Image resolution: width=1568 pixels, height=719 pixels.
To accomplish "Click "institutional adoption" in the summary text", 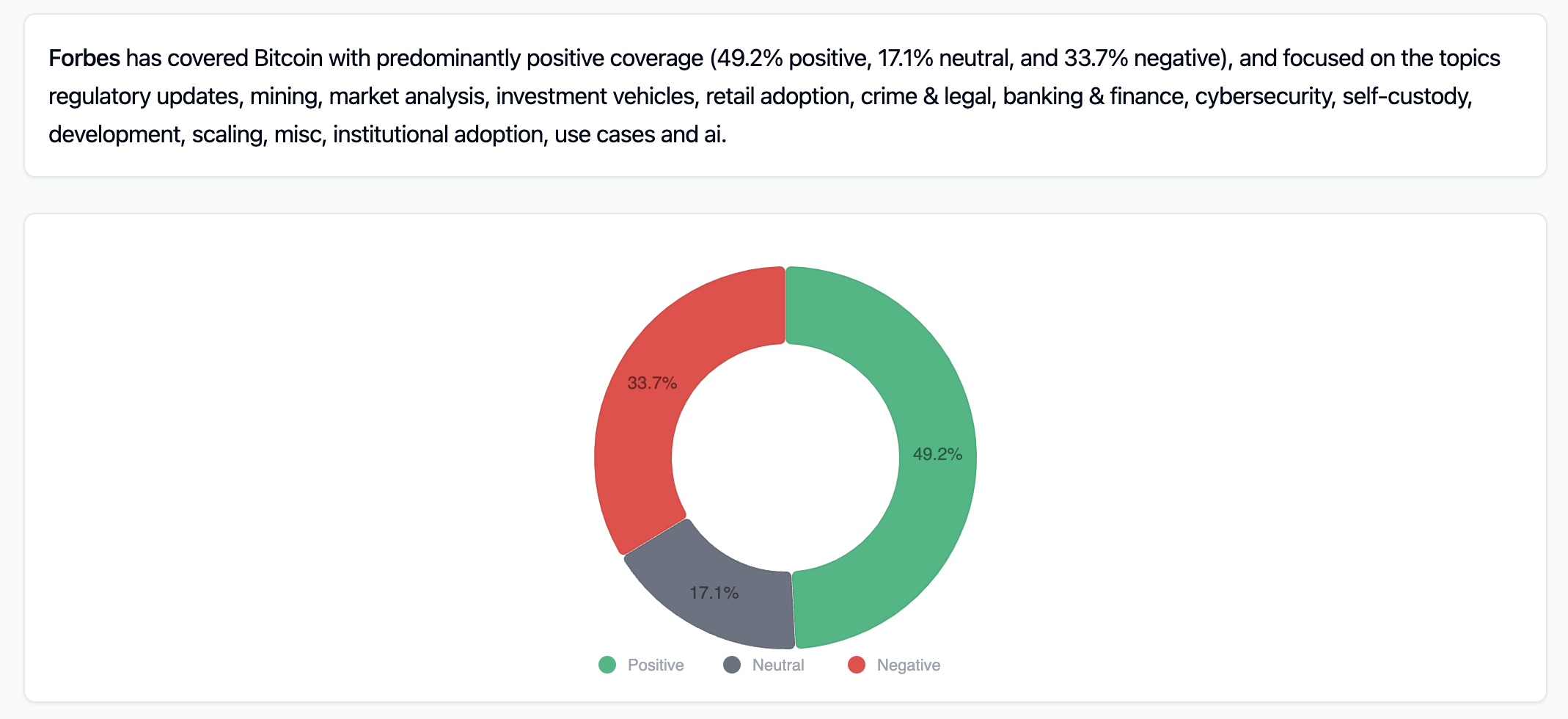I will (439, 134).
